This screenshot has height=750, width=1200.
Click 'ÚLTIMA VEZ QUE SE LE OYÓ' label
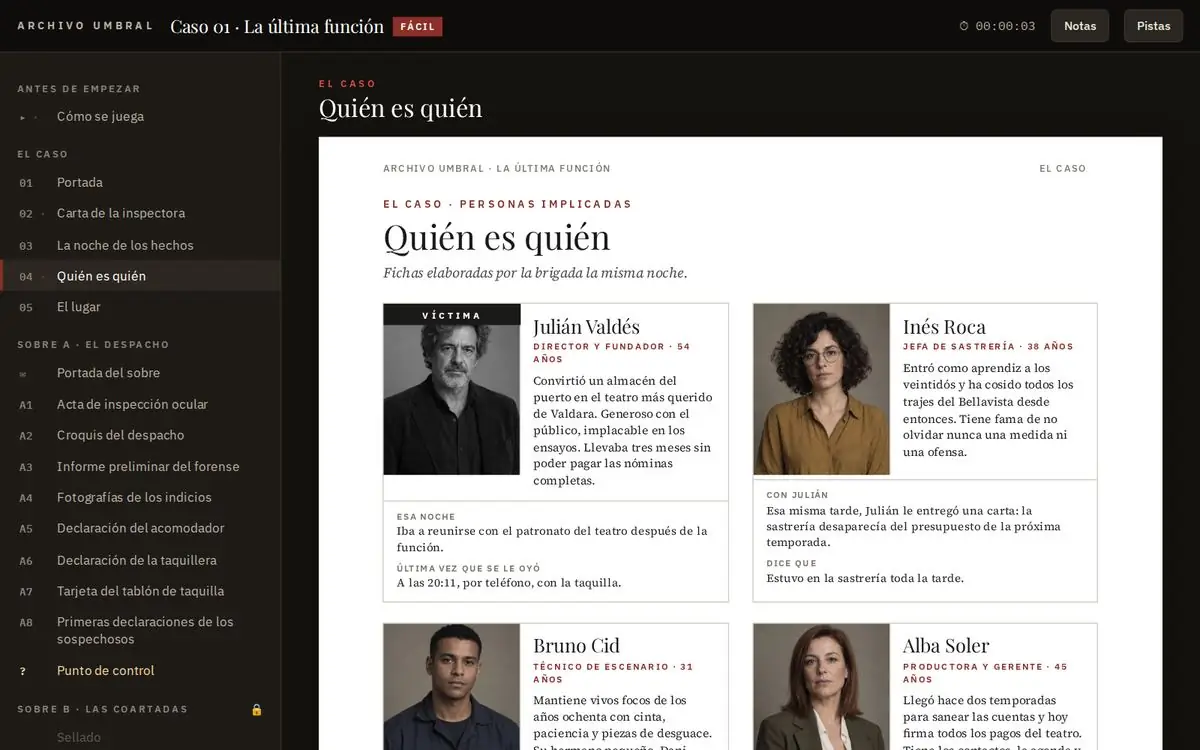click(468, 568)
